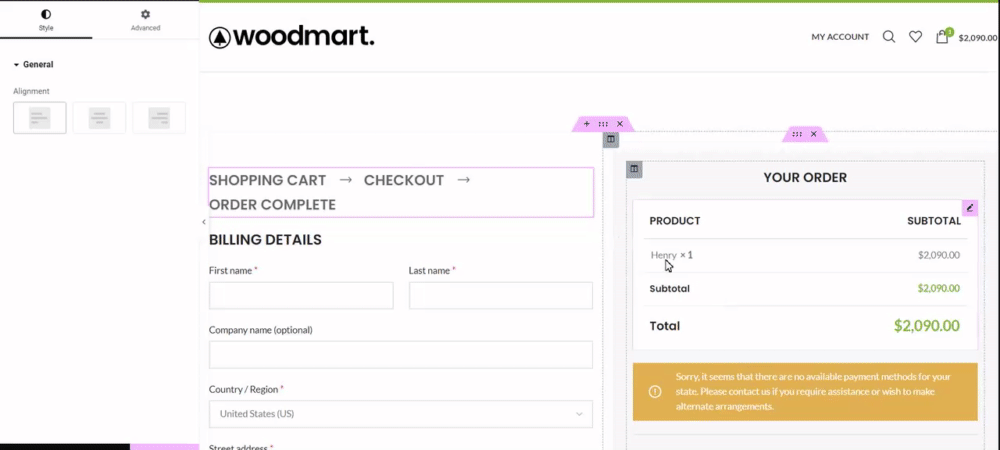The height and width of the screenshot is (450, 1000).
Task: Open the Country / Region dropdown
Action: pyautogui.click(x=400, y=414)
